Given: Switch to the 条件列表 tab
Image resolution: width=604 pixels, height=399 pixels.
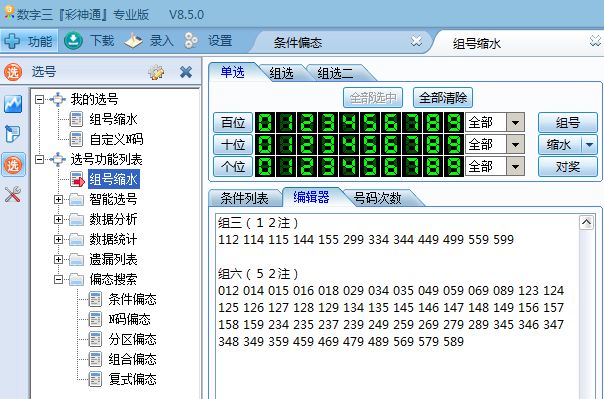Looking at the screenshot, I should pos(244,198).
